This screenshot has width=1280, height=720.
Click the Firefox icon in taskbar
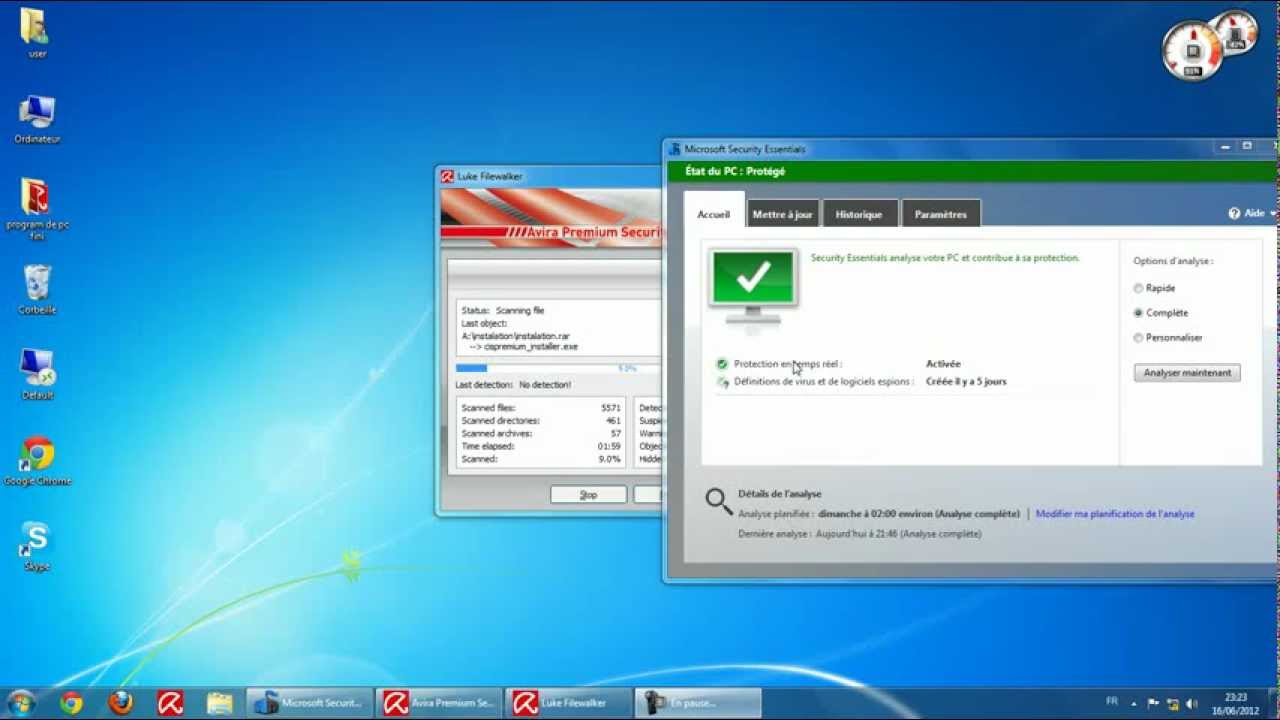point(121,703)
